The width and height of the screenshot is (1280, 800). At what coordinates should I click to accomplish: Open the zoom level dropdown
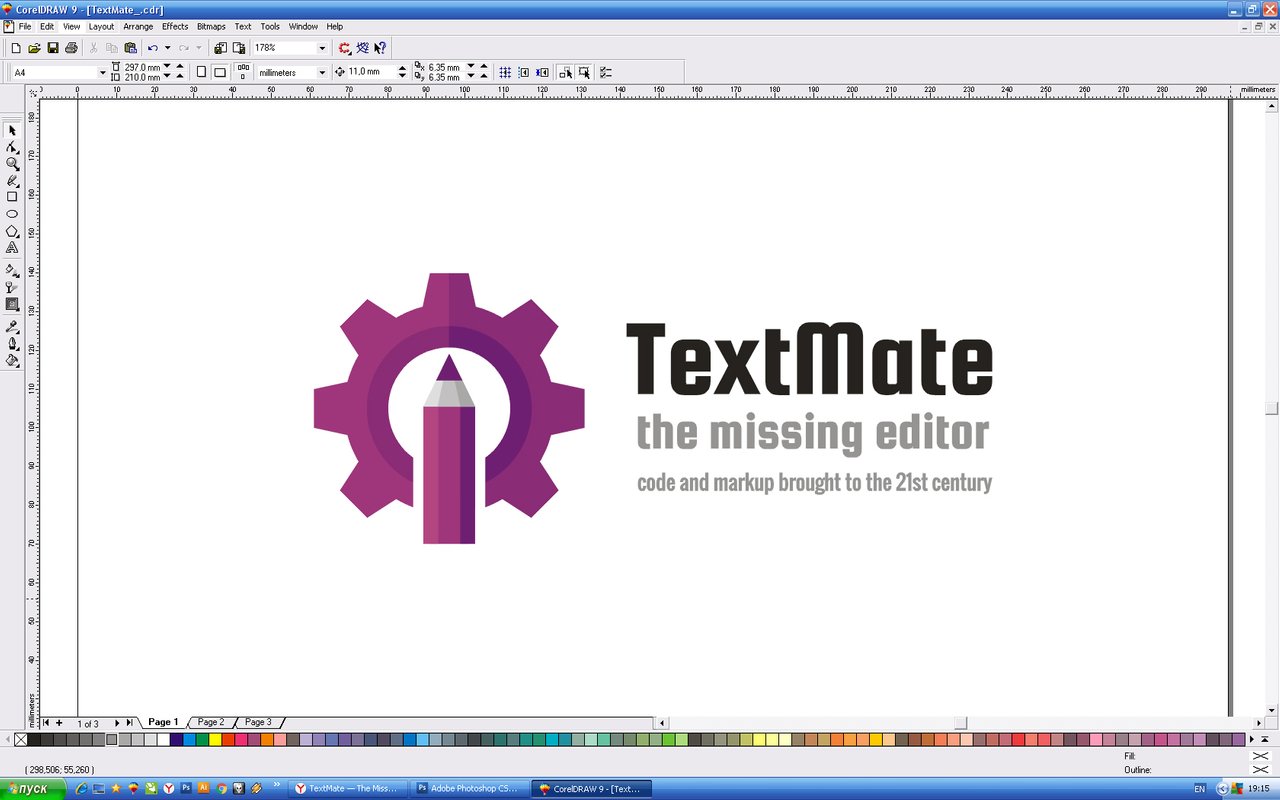click(x=322, y=47)
